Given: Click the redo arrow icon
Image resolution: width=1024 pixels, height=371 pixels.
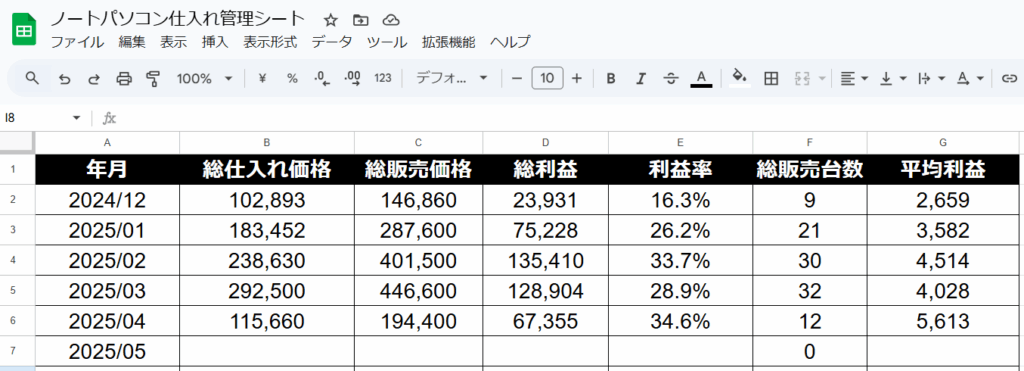Looking at the screenshot, I should click(94, 79).
